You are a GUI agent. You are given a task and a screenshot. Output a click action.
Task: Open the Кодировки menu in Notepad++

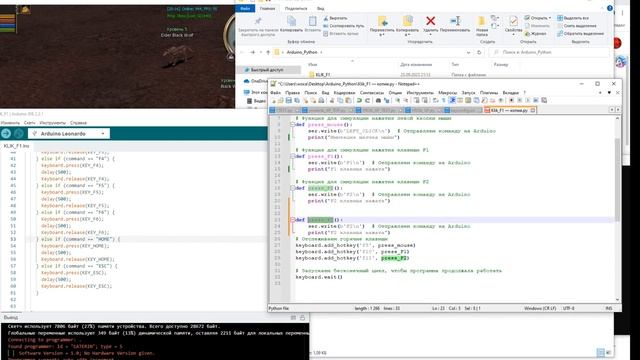click(344, 93)
